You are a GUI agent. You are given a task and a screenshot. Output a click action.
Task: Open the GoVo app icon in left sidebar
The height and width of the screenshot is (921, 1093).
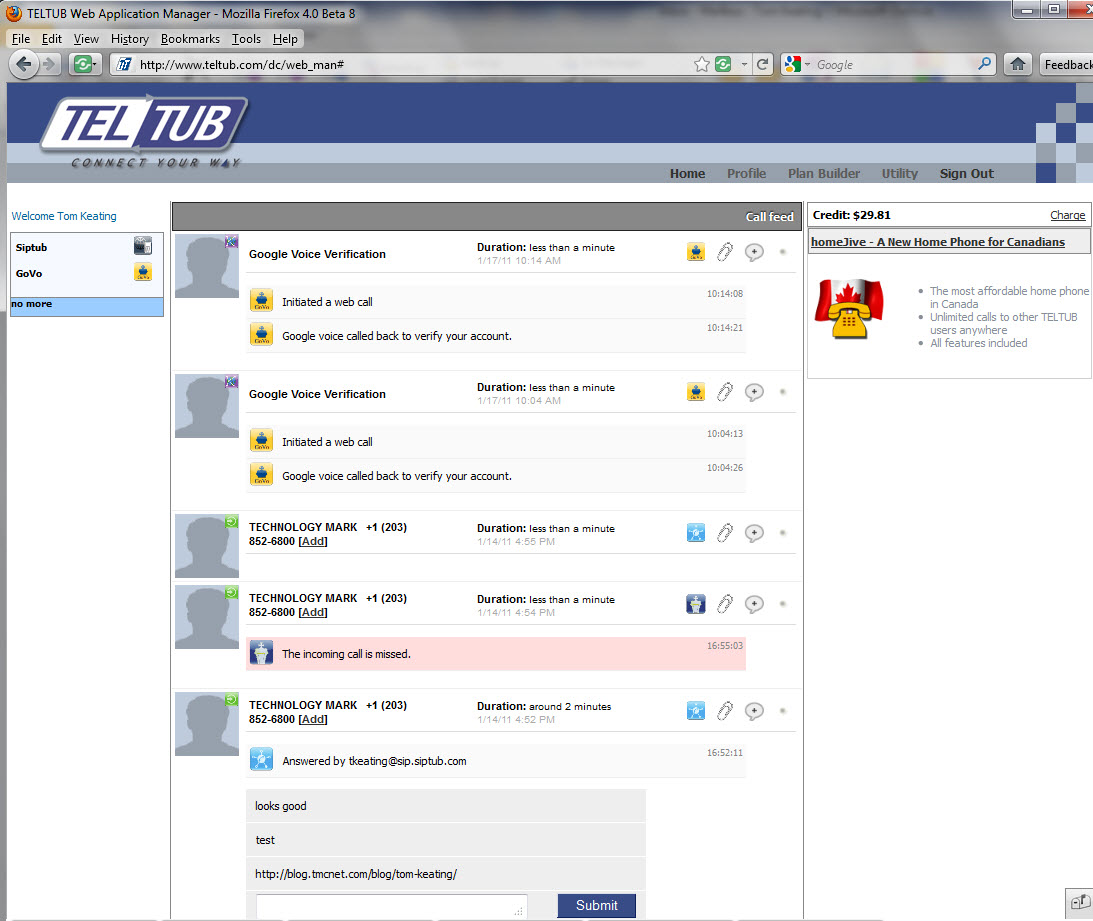[143, 273]
